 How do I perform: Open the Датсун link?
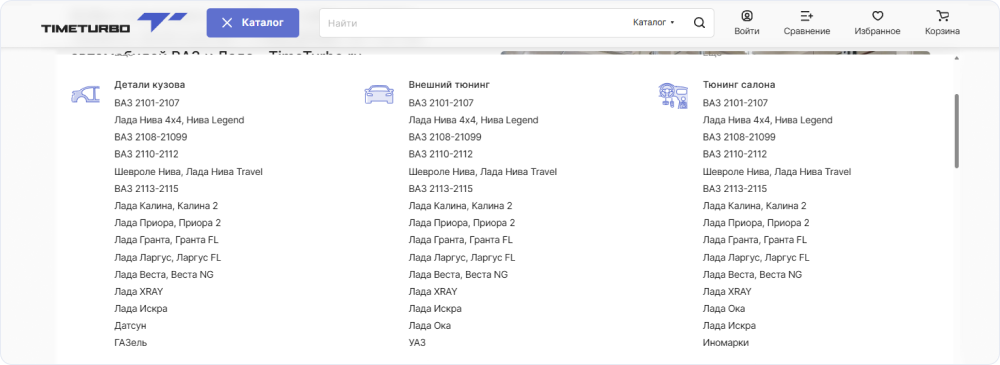130,326
